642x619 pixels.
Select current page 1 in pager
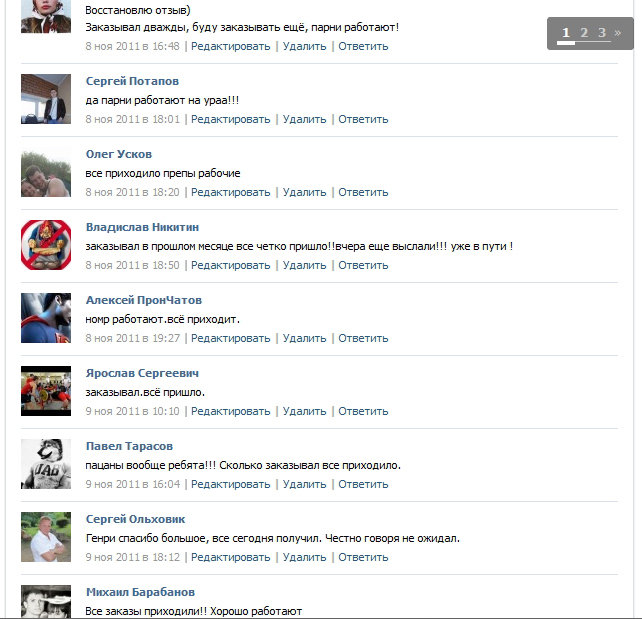tap(566, 32)
